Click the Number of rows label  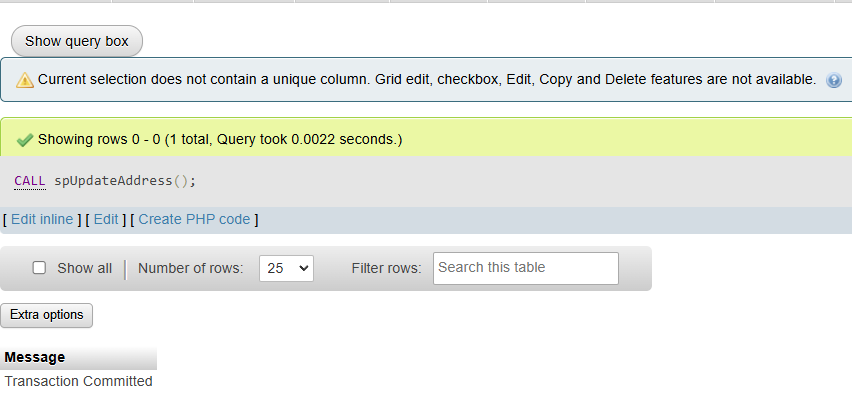point(190,268)
